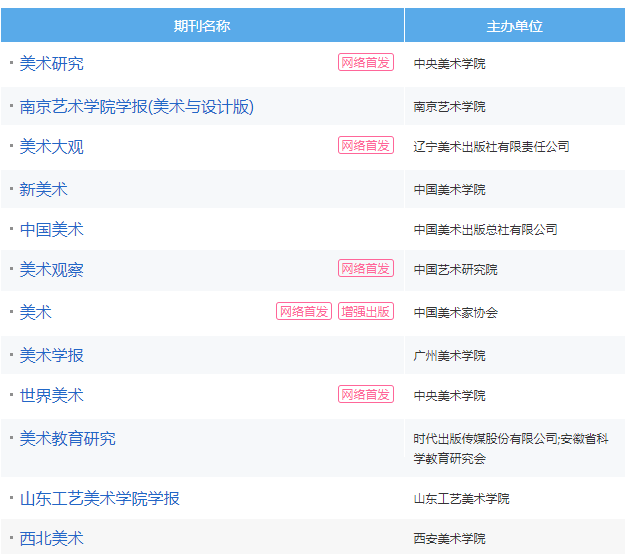Click the 期刊名称 column header
Image resolution: width=625 pixels, height=554 pixels.
(202, 26)
